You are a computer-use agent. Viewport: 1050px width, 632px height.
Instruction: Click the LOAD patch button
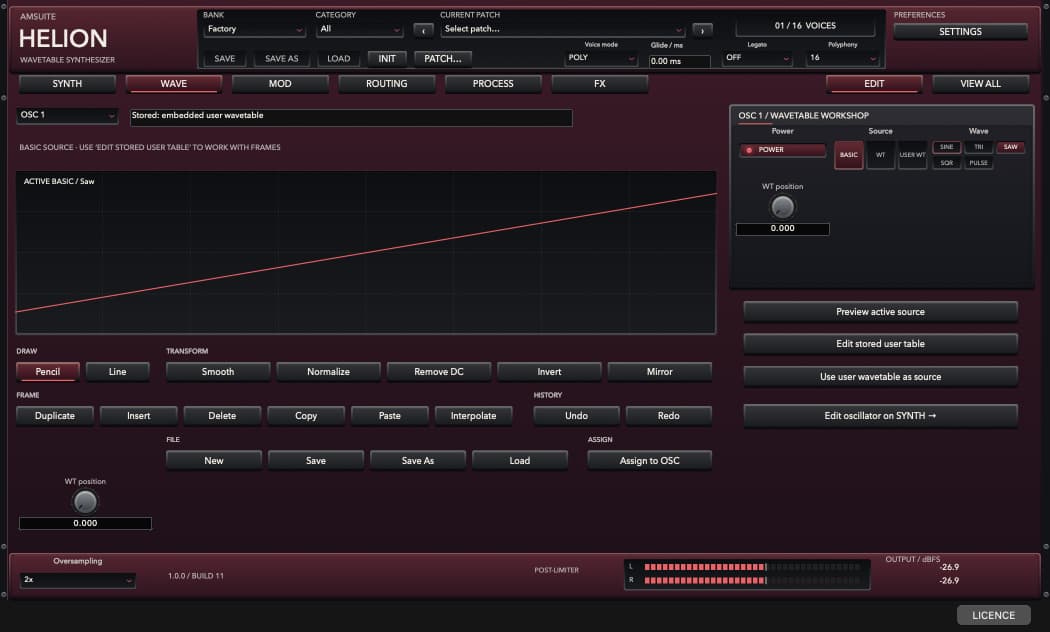[x=338, y=59]
